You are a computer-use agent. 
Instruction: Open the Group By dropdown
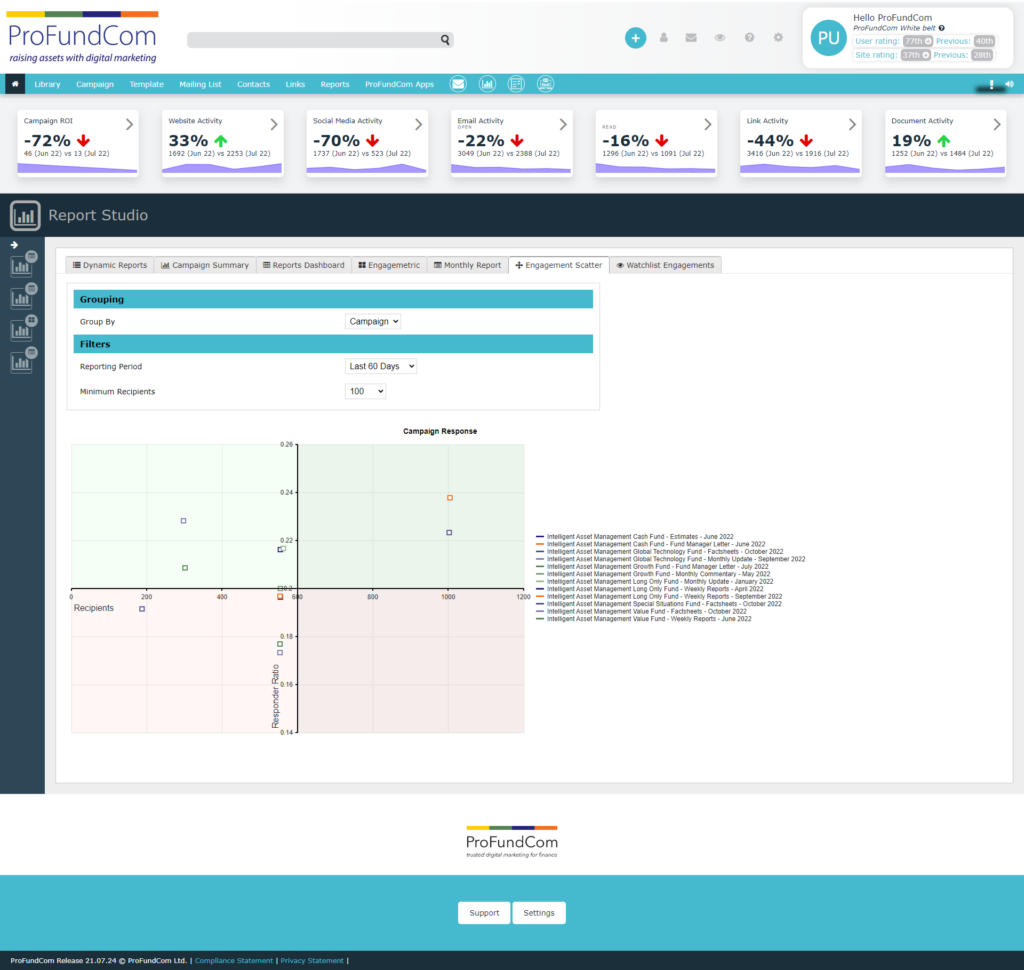373,322
